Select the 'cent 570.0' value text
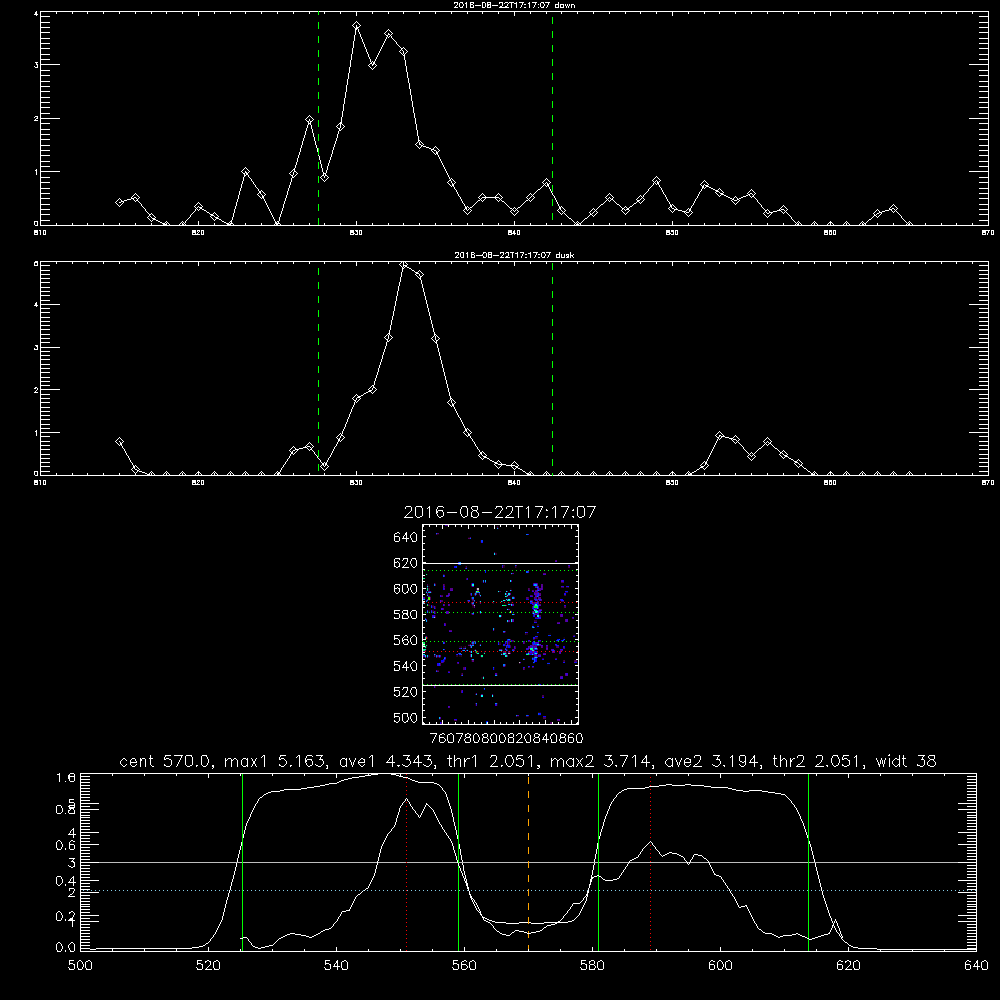 165,761
